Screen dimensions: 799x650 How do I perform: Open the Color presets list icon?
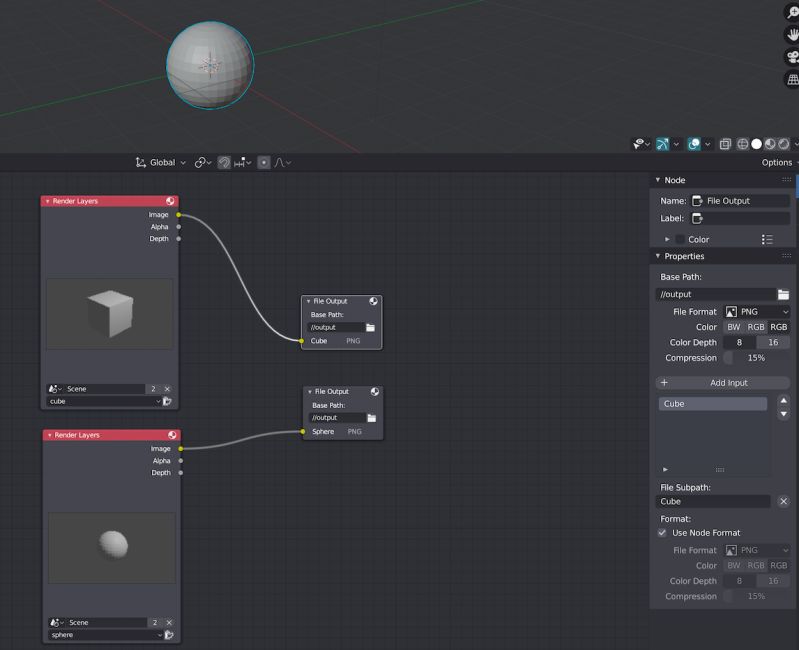[767, 239]
